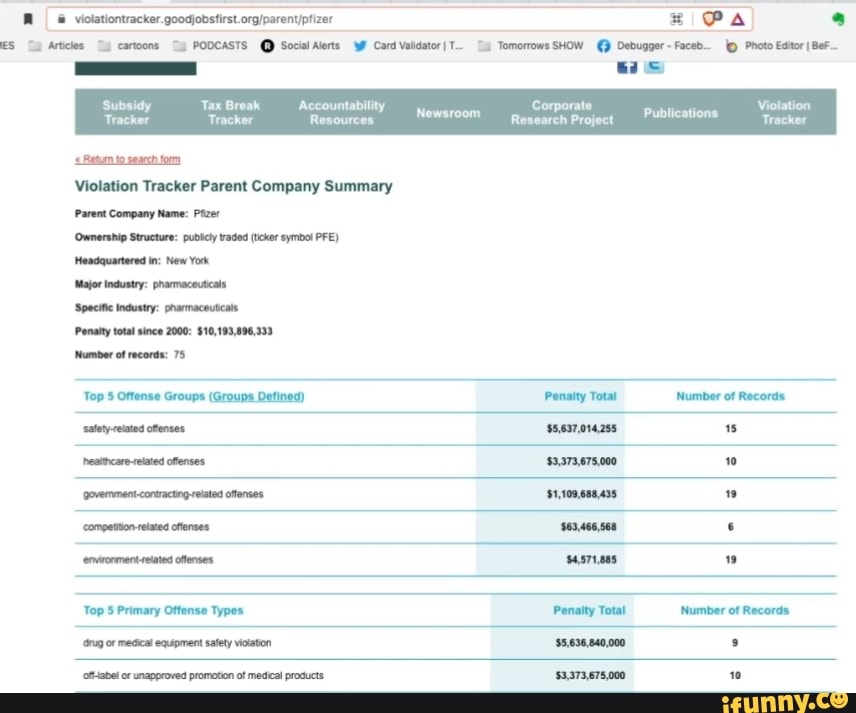Image resolution: width=856 pixels, height=713 pixels.
Task: Open the Newsroom navigation item
Action: [448, 113]
